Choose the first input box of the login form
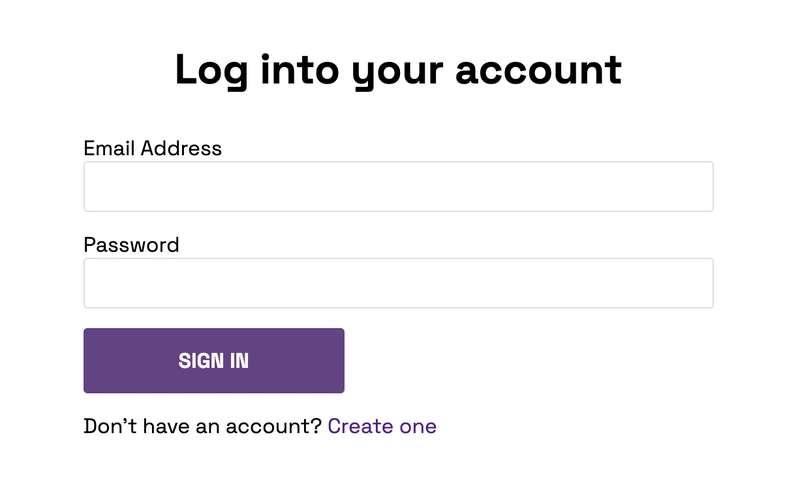 [x=398, y=187]
